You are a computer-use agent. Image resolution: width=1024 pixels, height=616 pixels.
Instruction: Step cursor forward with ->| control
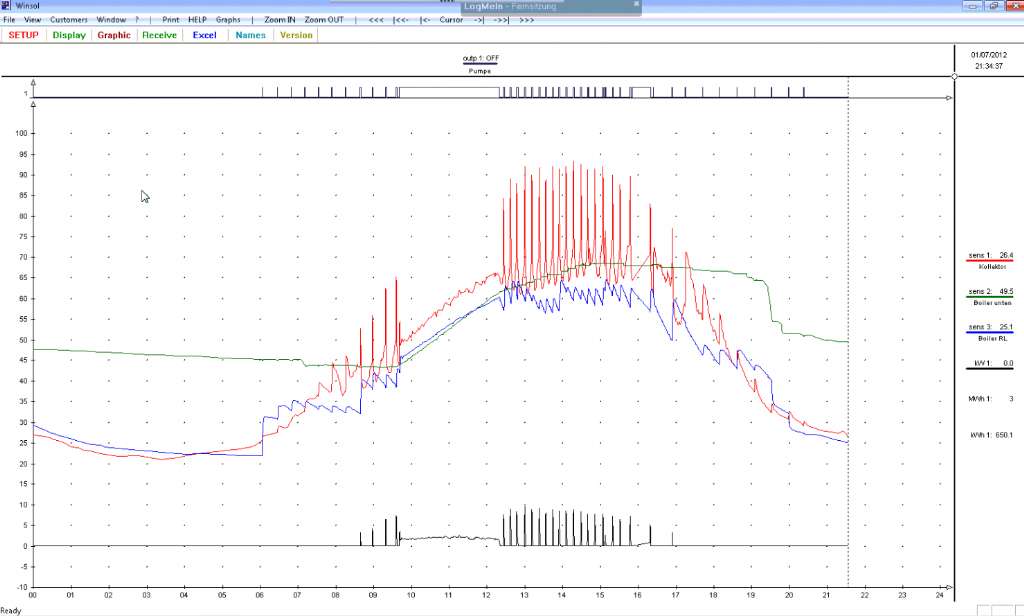click(479, 20)
